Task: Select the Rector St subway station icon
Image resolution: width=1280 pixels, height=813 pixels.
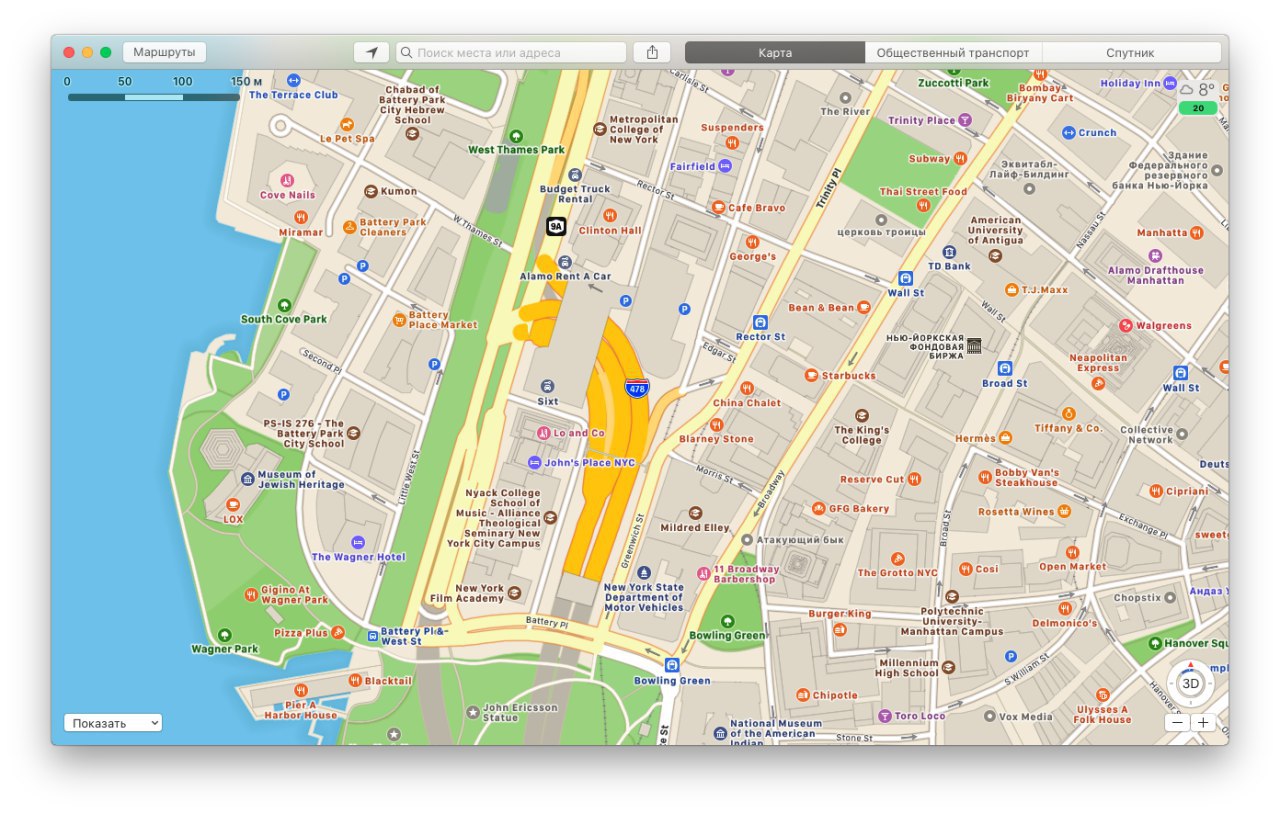Action: pyautogui.click(x=760, y=323)
